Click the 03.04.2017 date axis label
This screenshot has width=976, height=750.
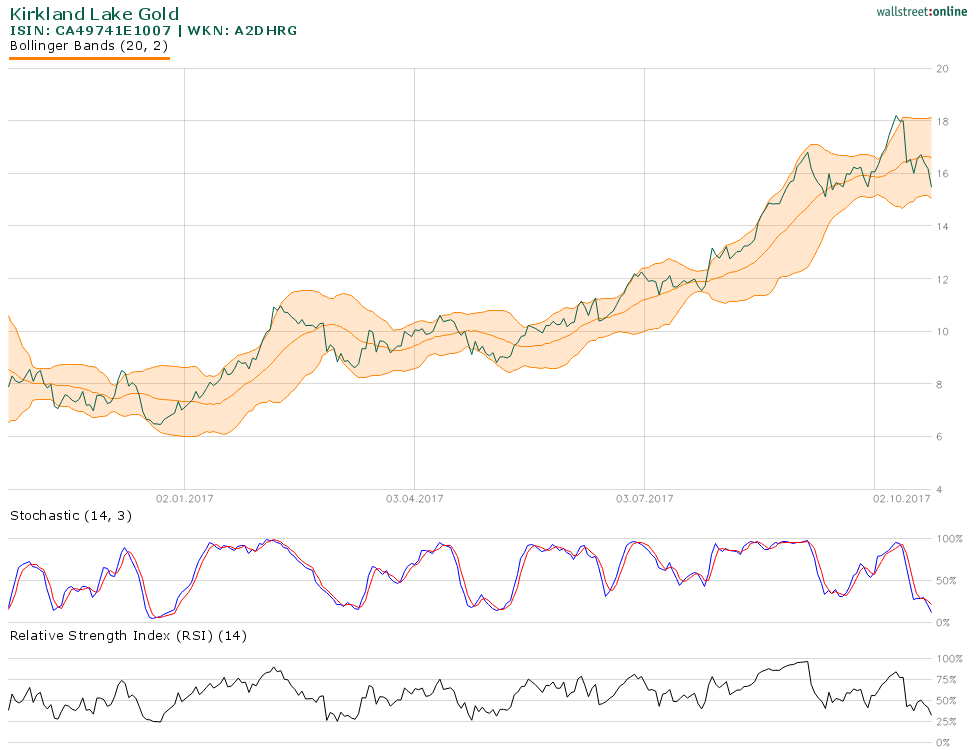coord(415,499)
